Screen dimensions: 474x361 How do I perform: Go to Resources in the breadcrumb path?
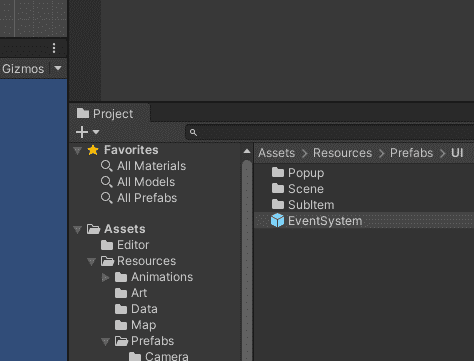point(342,153)
